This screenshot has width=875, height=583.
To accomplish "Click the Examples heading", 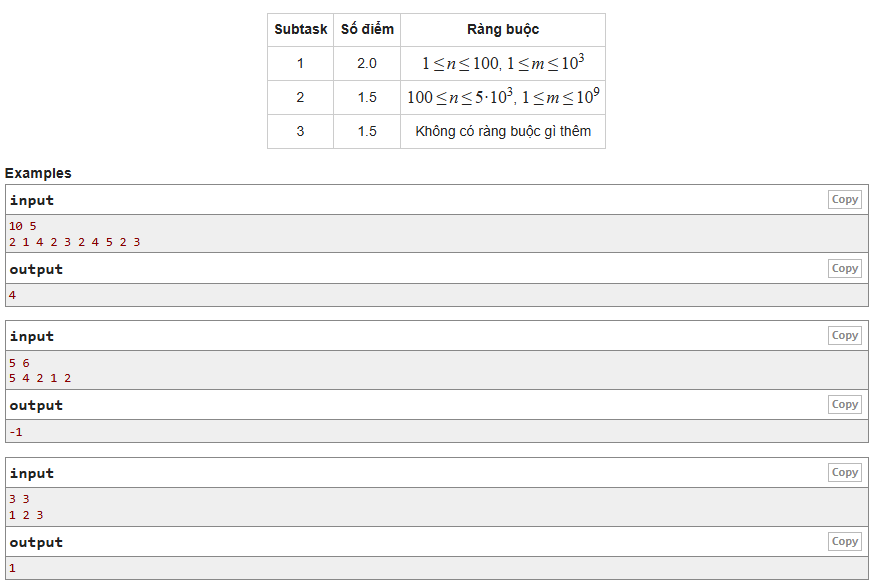I will coord(38,173).
